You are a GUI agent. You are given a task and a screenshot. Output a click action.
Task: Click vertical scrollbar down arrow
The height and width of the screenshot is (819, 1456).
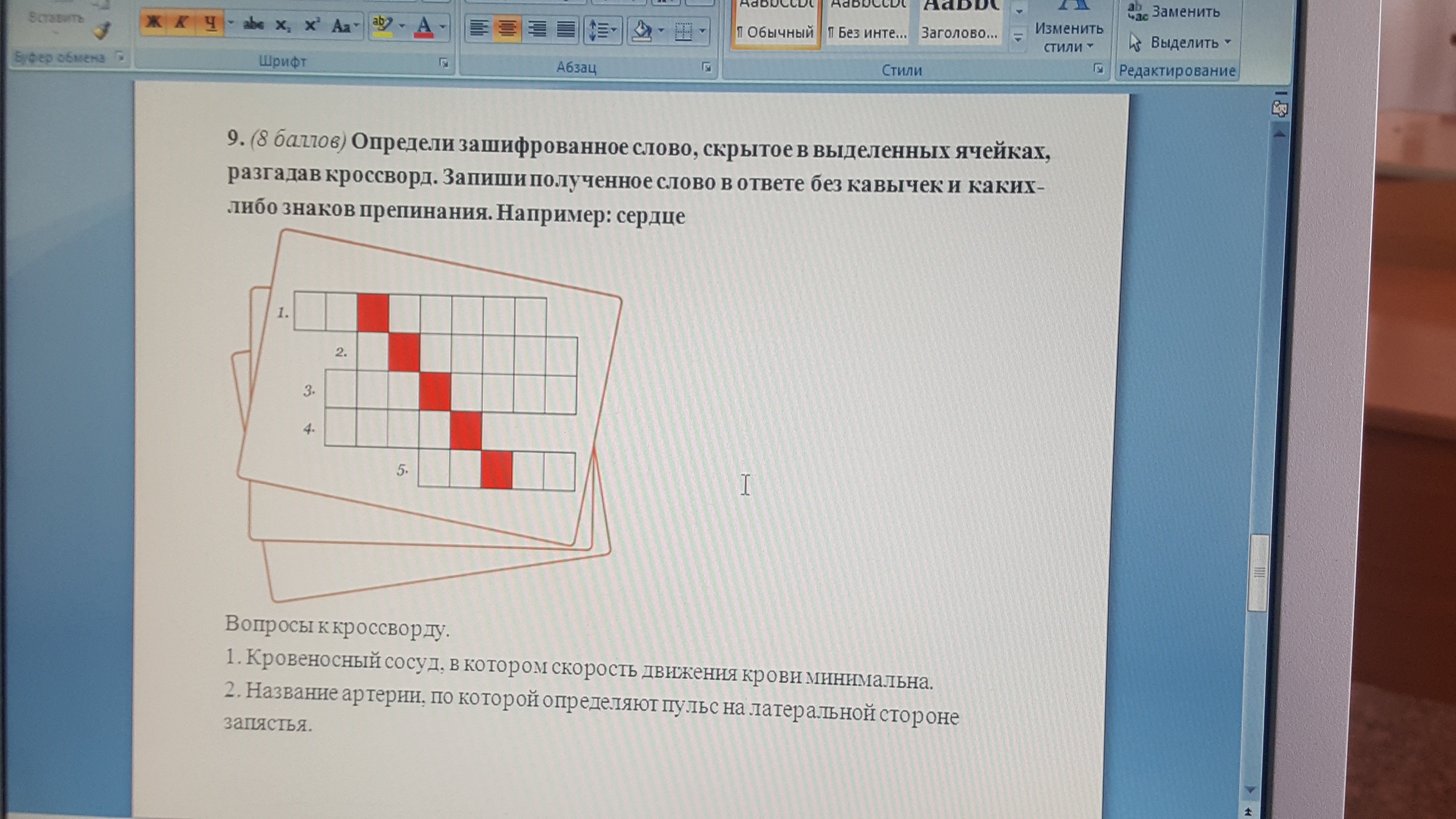[x=1251, y=790]
